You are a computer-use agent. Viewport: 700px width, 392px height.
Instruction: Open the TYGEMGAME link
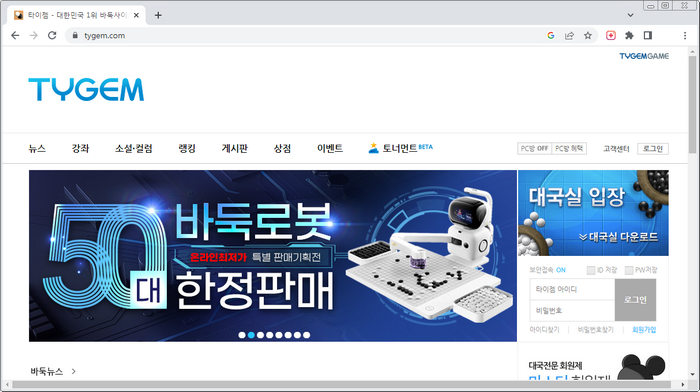pos(644,56)
